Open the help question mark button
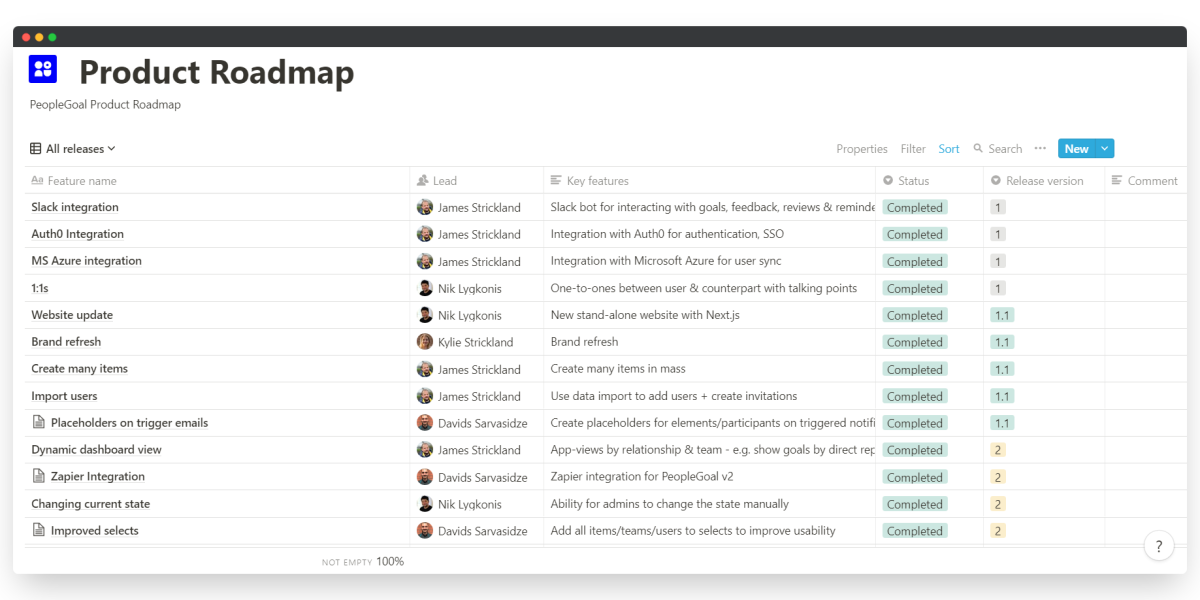The image size is (1200, 600). pos(1159,546)
